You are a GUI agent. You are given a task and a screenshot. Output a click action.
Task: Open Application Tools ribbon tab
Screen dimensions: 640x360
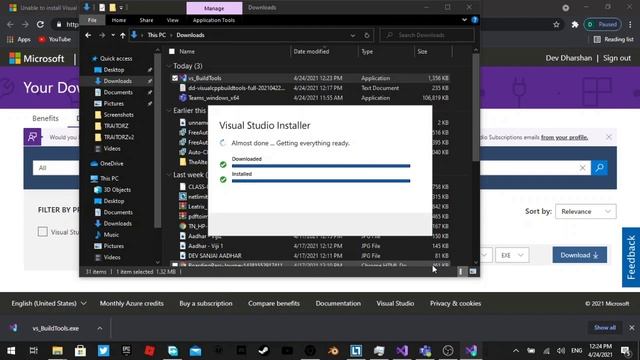tap(214, 20)
